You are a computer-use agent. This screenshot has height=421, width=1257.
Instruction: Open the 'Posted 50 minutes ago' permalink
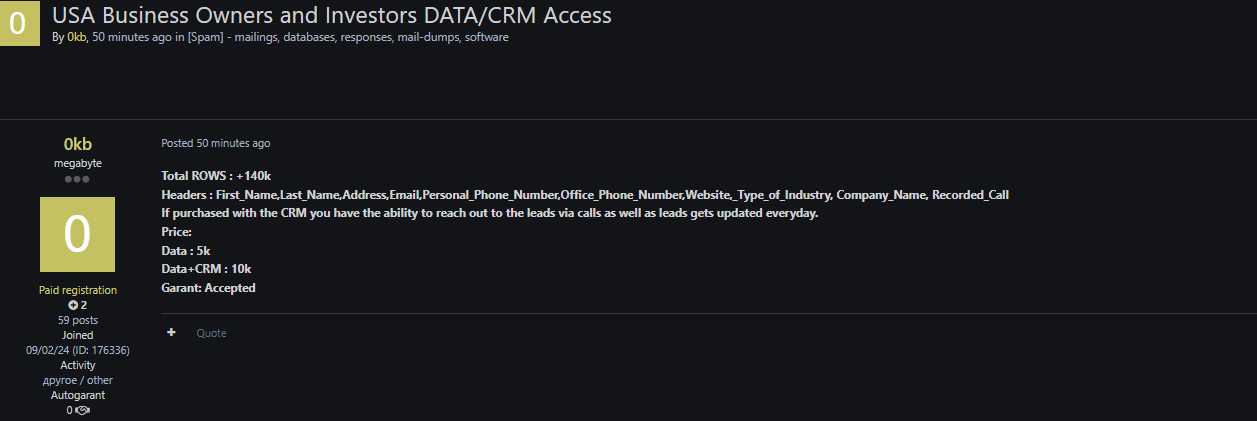click(x=215, y=143)
